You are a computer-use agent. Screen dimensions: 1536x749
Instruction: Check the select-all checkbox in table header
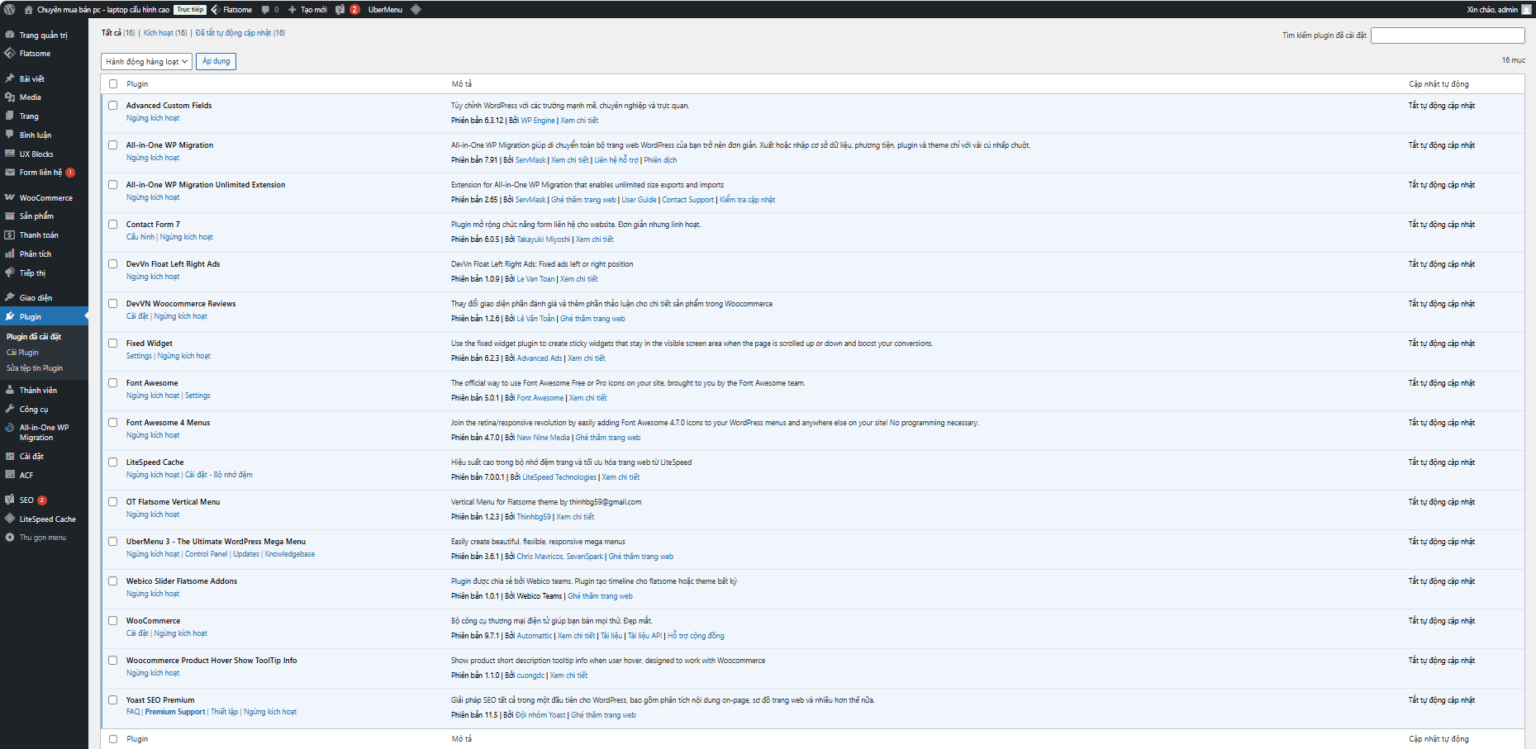coord(113,84)
